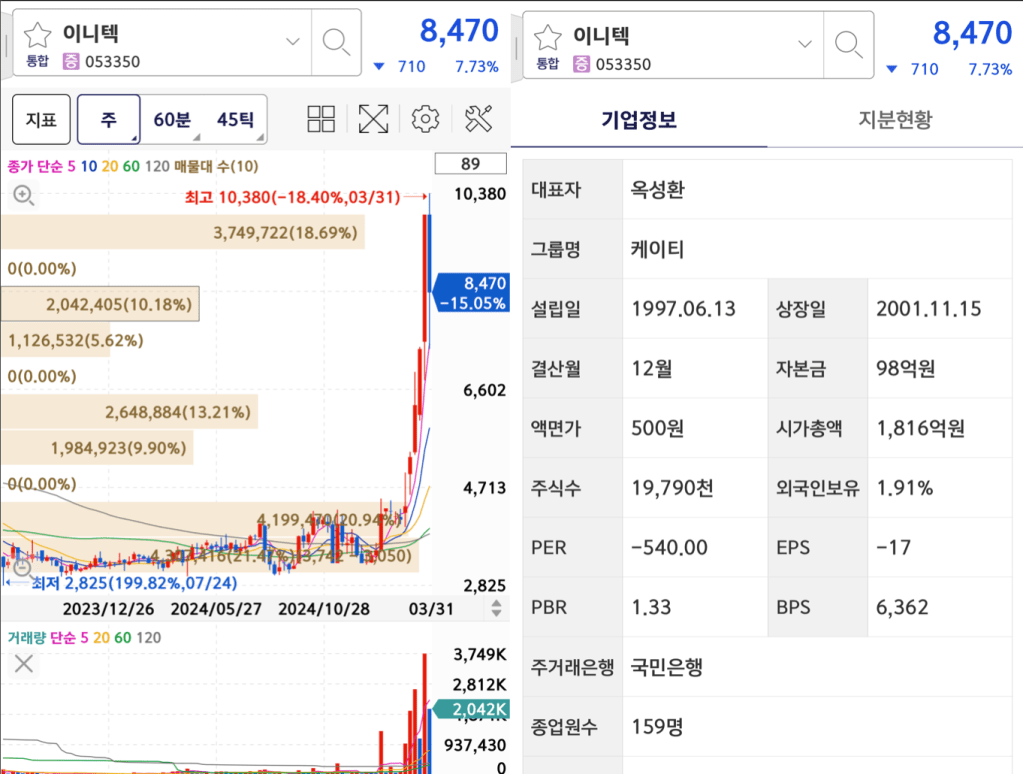The height and width of the screenshot is (774, 1023).
Task: Close the volume sub-chart with X
Action: [23, 664]
